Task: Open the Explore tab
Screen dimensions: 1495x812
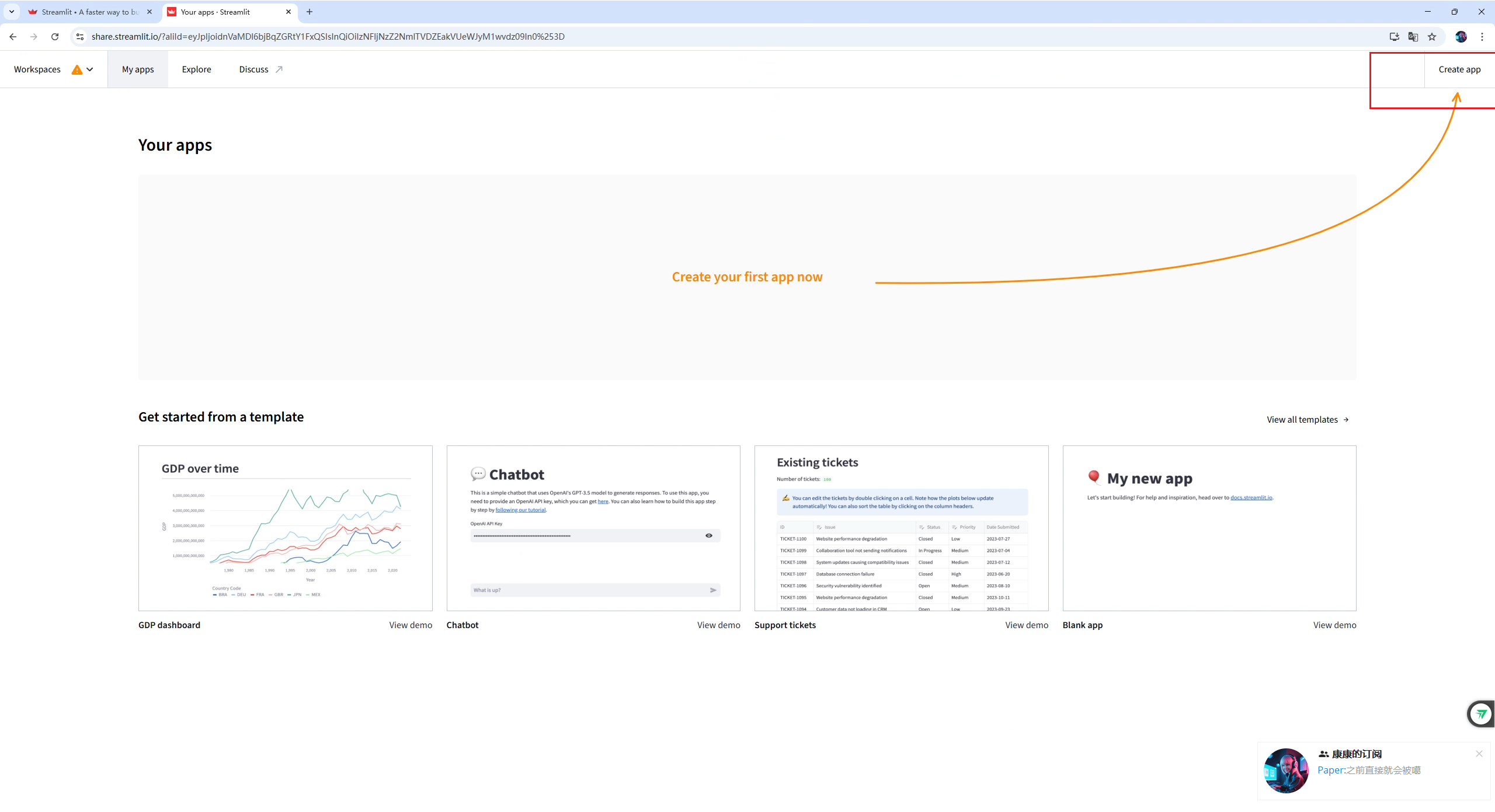Action: tap(197, 69)
